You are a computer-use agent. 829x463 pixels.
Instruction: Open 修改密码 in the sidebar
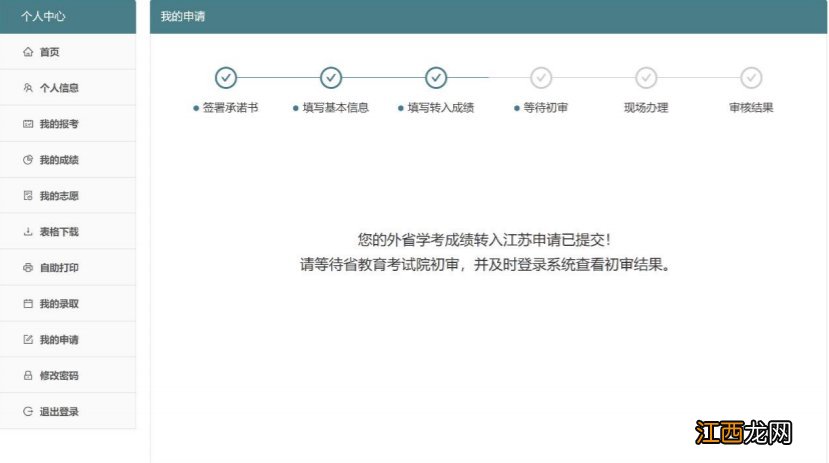pos(68,375)
